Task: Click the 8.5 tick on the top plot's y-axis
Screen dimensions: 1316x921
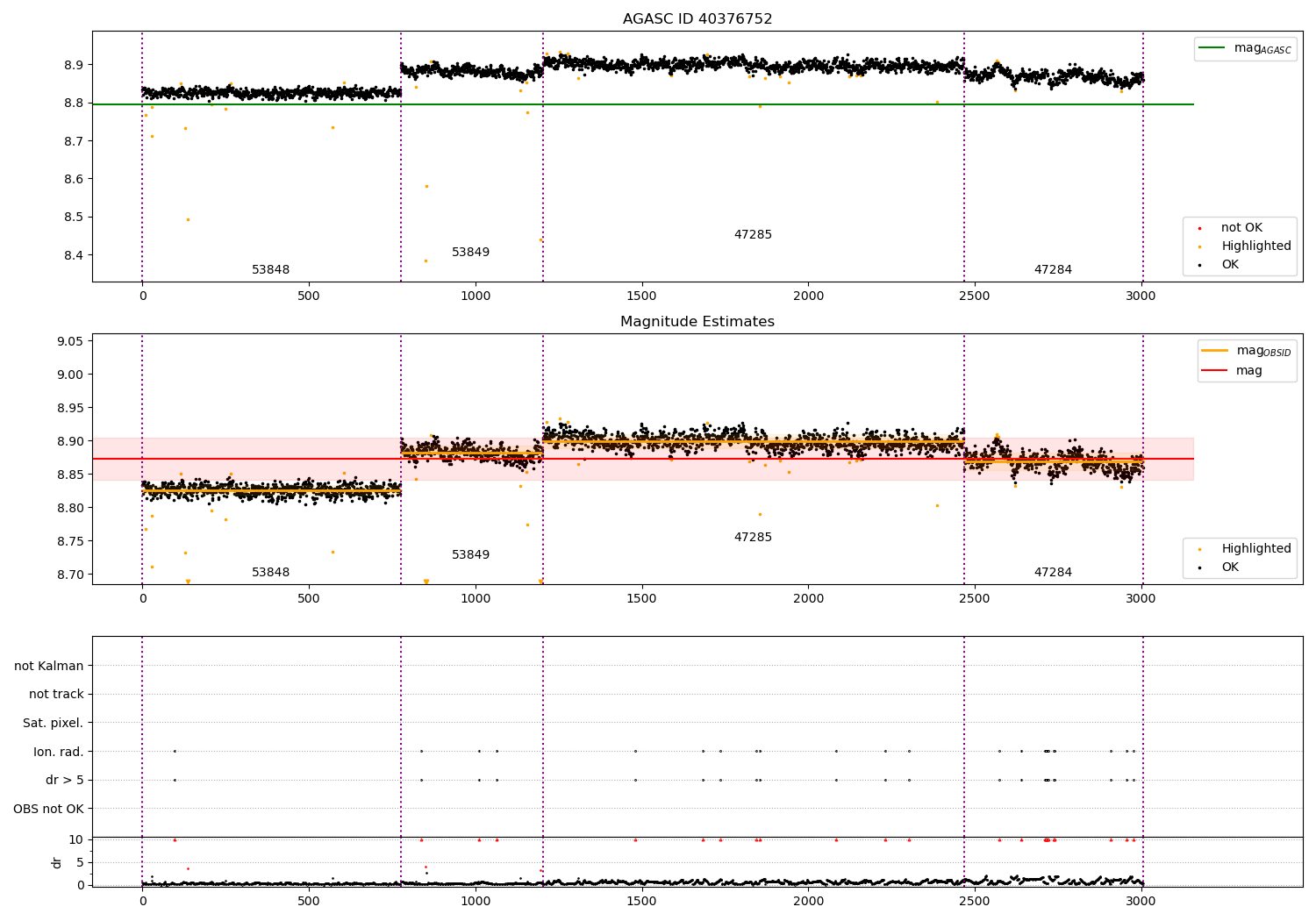Action: (x=74, y=218)
